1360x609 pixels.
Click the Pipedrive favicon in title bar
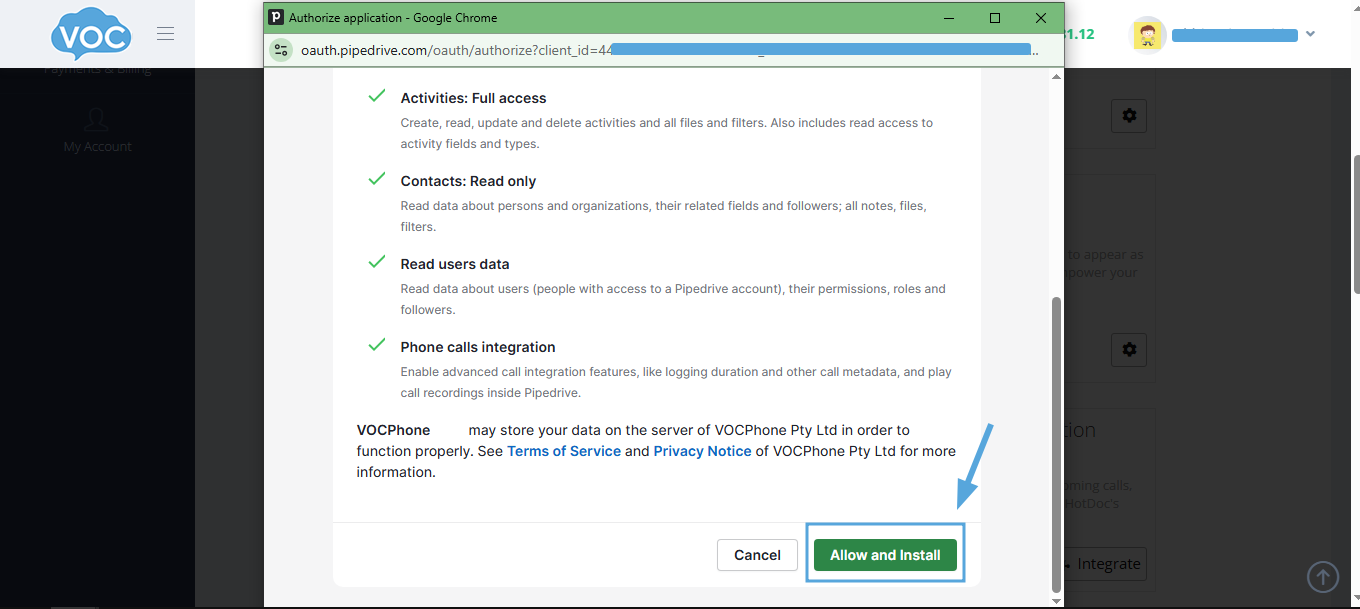click(x=275, y=17)
